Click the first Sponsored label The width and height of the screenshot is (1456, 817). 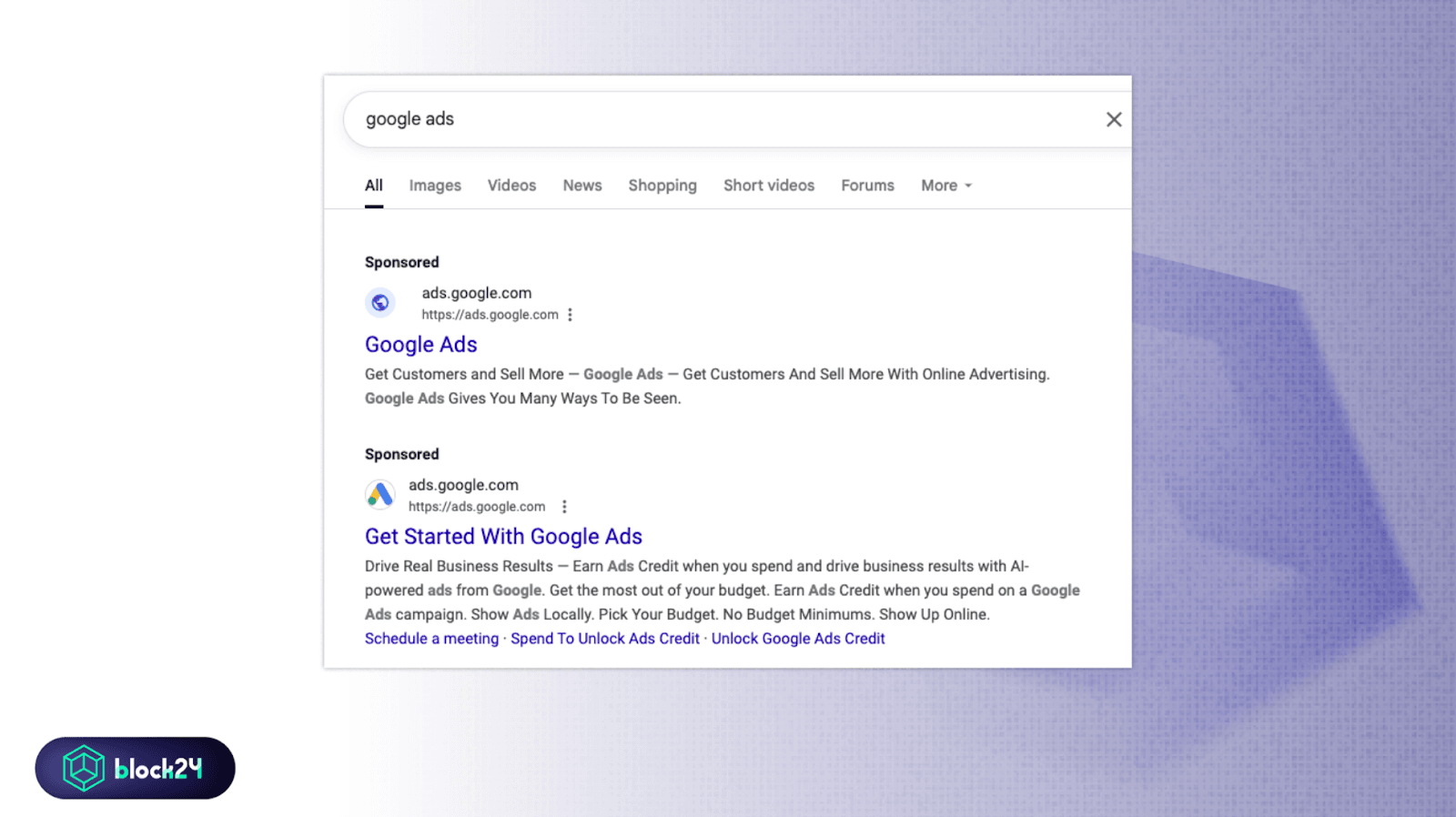402,262
